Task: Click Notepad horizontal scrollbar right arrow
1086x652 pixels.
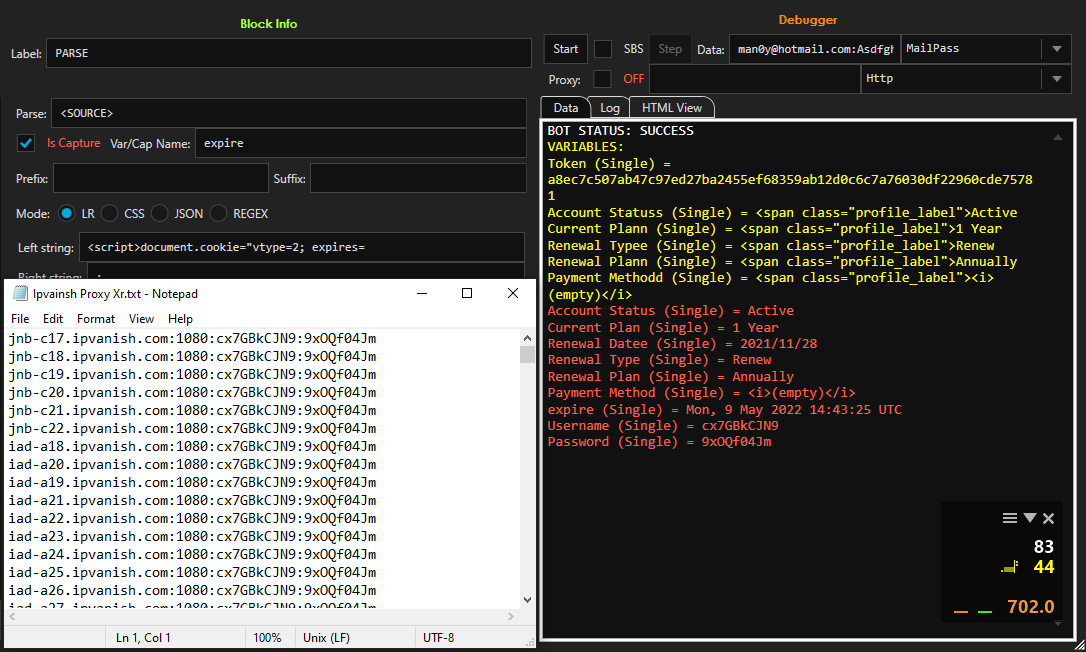Action: point(511,616)
